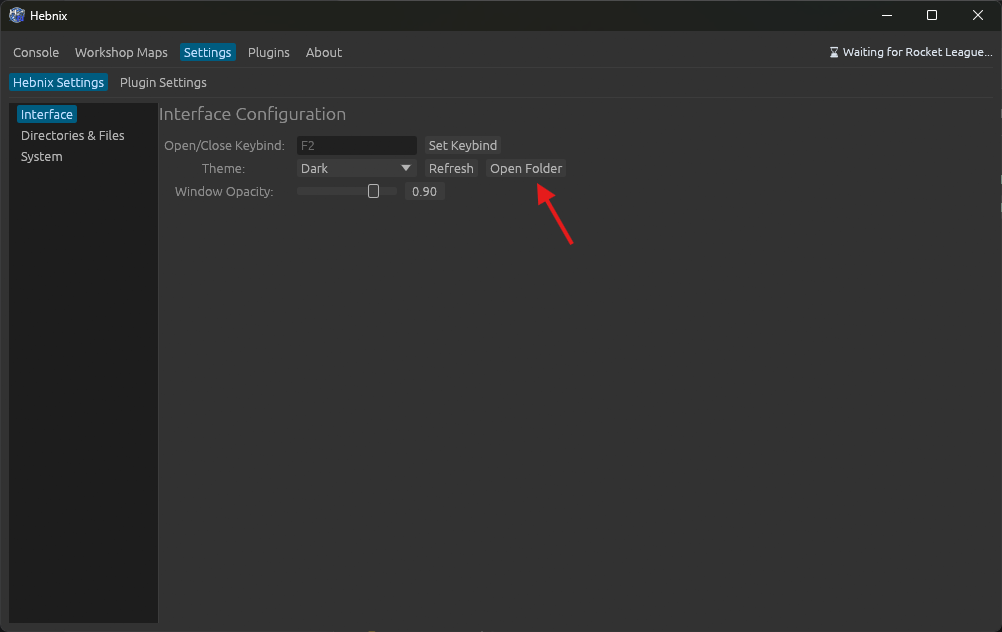
Task: Click the opacity value 0.90 field
Action: tap(424, 192)
